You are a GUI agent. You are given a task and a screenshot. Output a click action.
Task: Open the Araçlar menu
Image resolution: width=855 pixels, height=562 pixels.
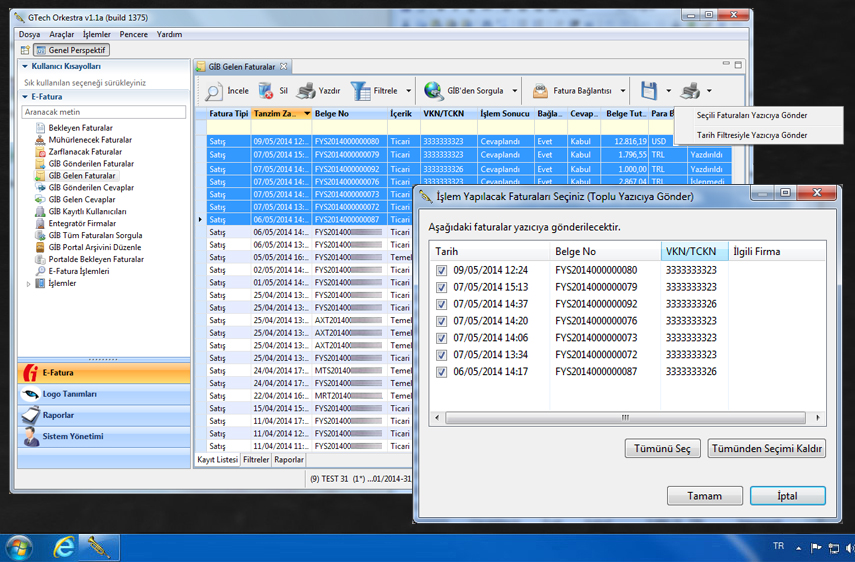coord(62,34)
